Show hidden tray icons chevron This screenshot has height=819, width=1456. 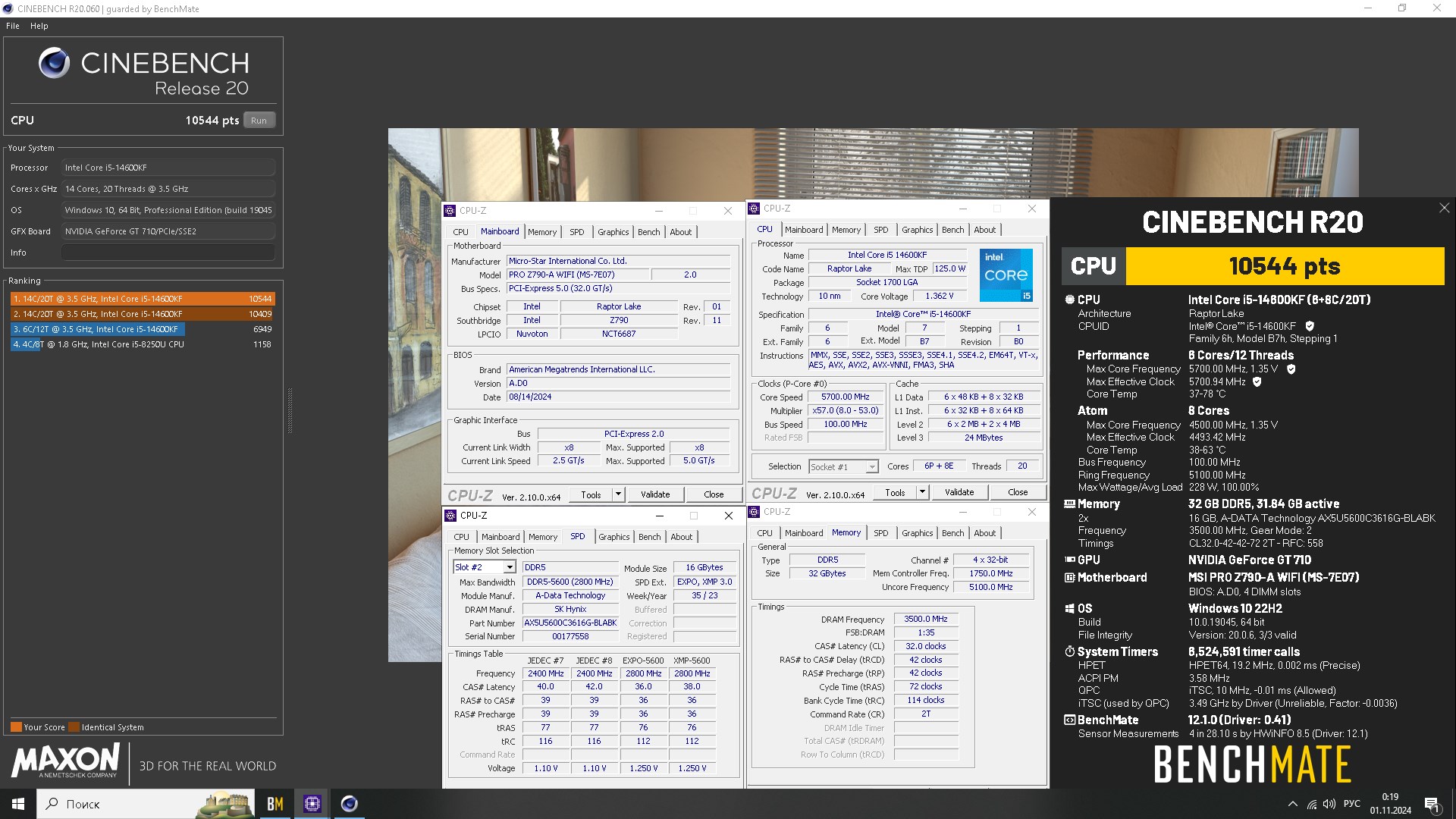coord(1292,804)
